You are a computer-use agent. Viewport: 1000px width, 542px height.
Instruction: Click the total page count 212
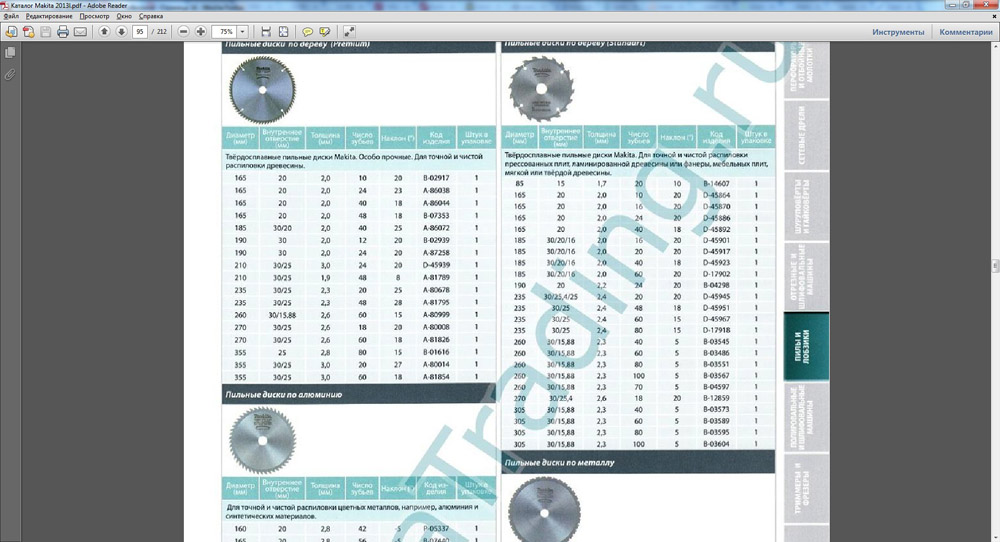[161, 31]
